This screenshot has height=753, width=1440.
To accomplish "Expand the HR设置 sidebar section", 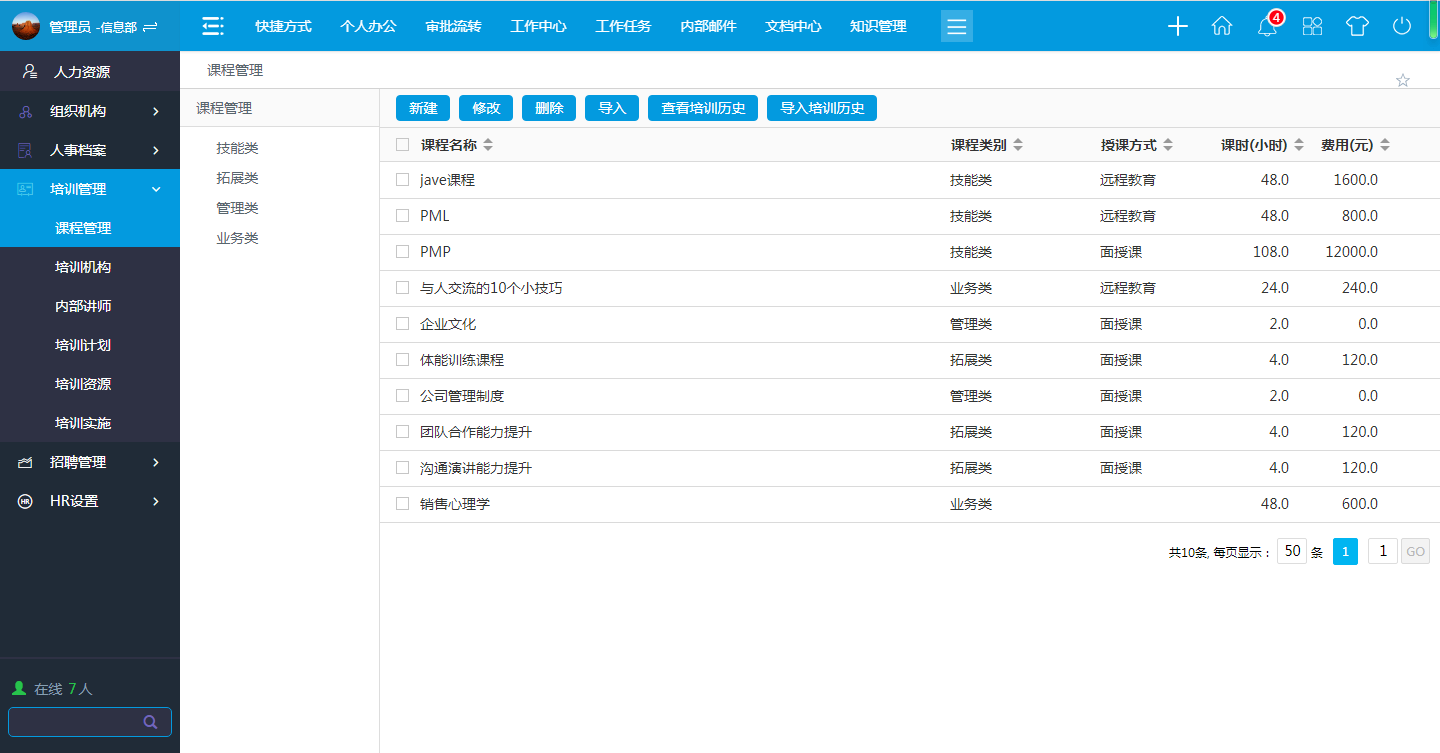I will (x=156, y=501).
